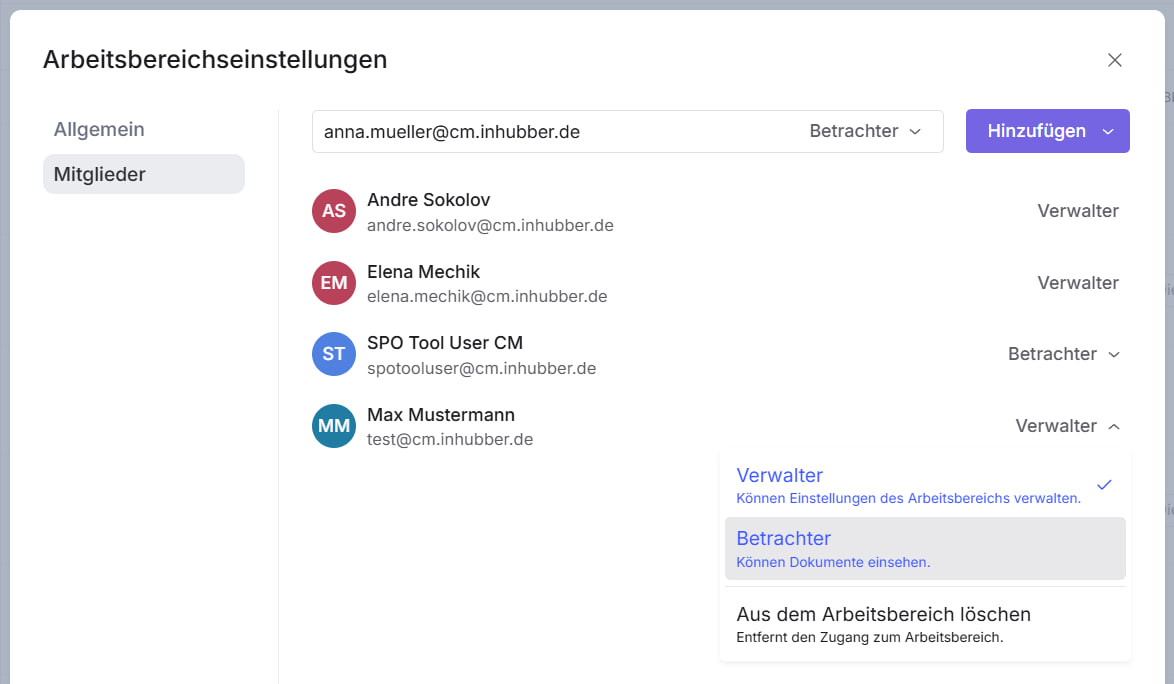Screen dimensions: 1174x684
Task: Click the Max Mustermann member name
Action: pyautogui.click(x=441, y=415)
